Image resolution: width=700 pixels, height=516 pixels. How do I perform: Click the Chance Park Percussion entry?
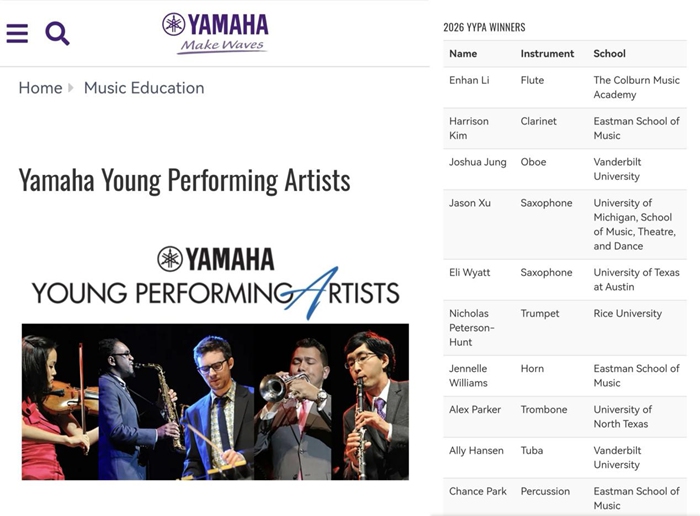click(564, 497)
